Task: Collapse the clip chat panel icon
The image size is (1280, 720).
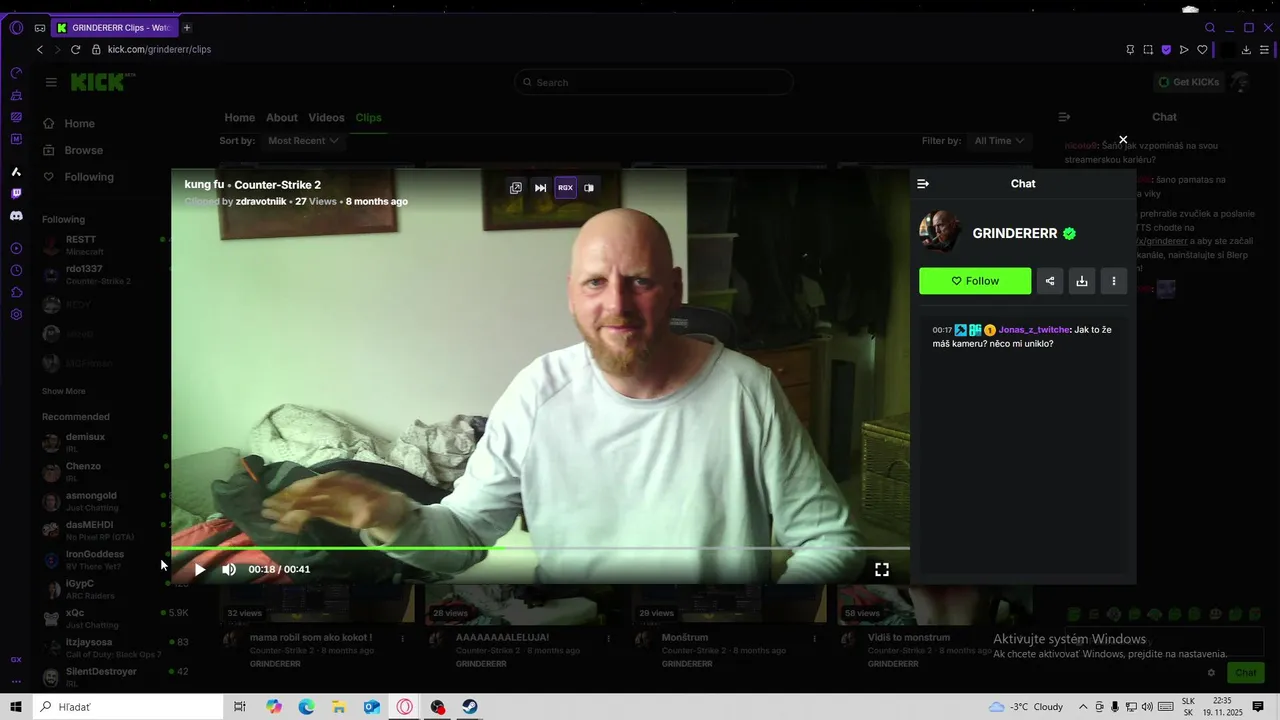Action: point(923,183)
